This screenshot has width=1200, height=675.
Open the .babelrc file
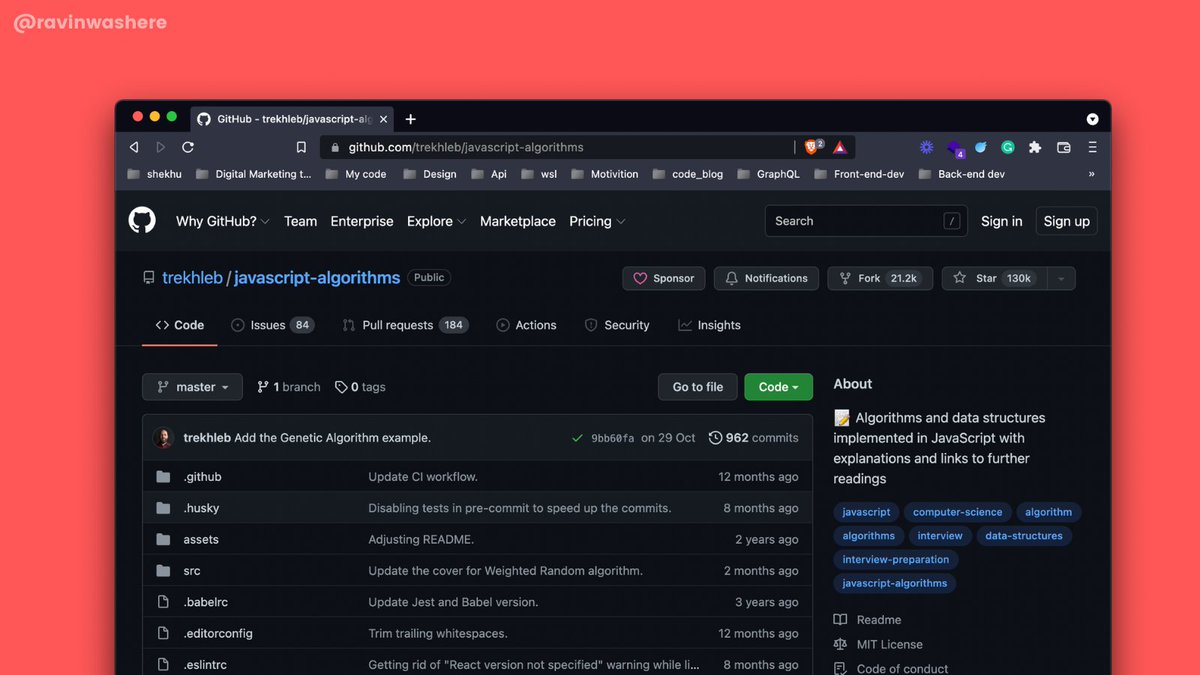[206, 602]
